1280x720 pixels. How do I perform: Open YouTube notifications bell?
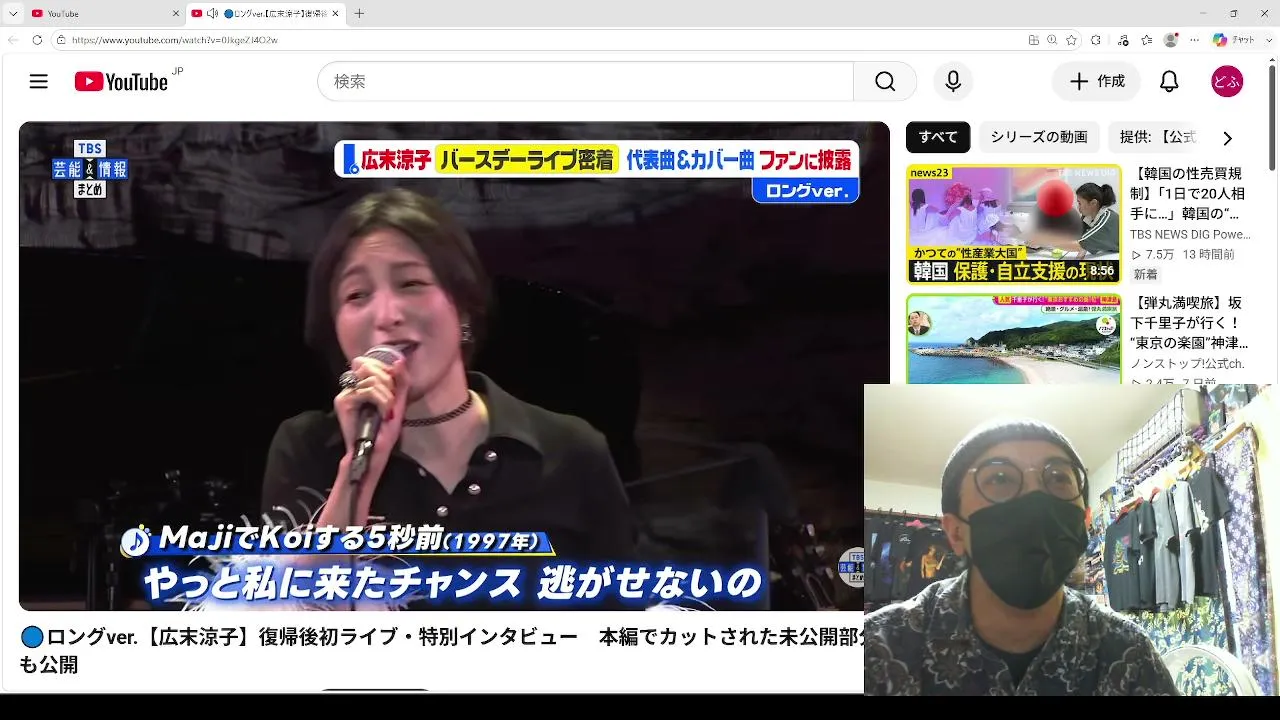point(1169,82)
